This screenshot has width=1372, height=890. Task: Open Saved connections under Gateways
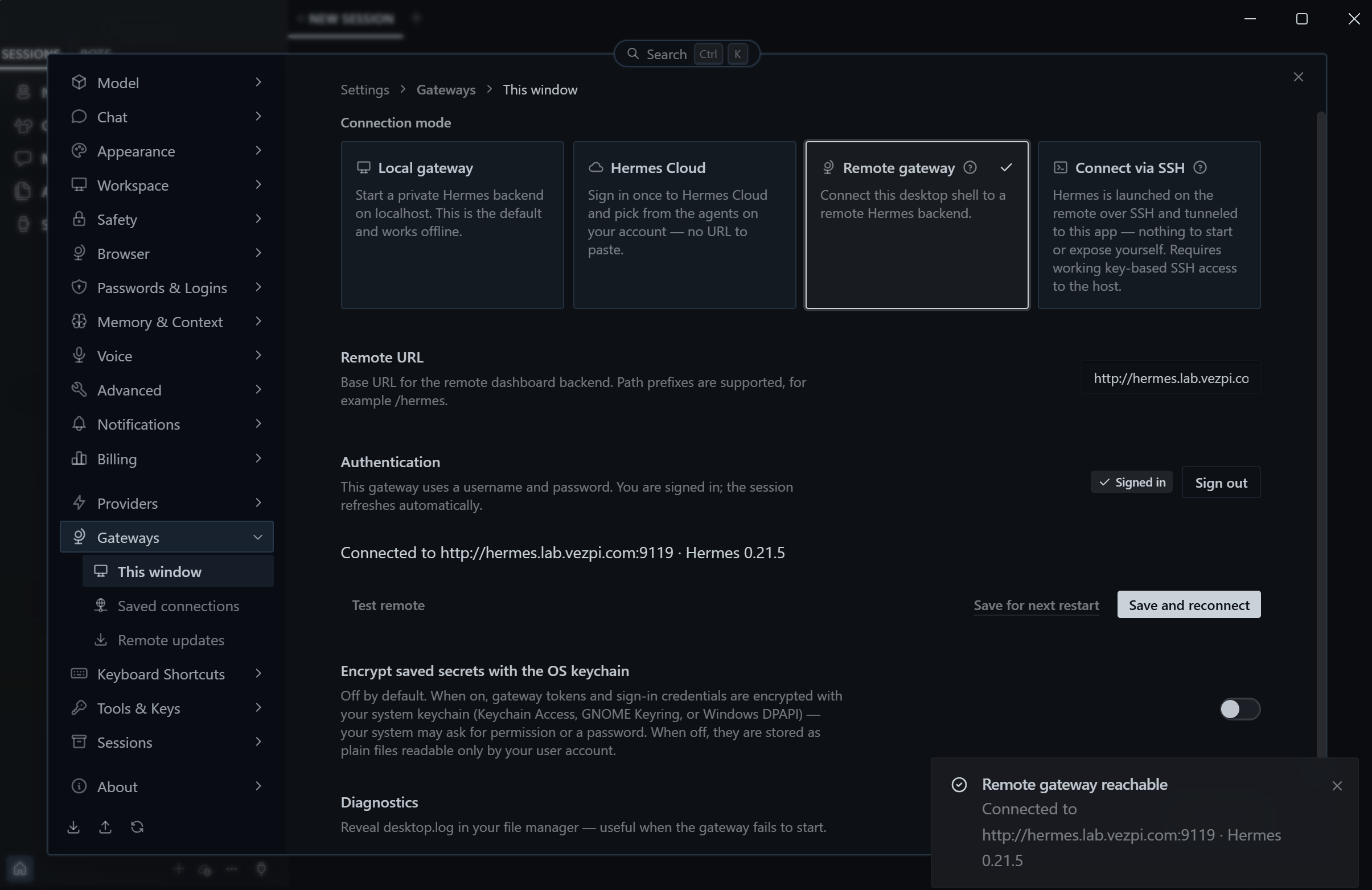point(178,605)
